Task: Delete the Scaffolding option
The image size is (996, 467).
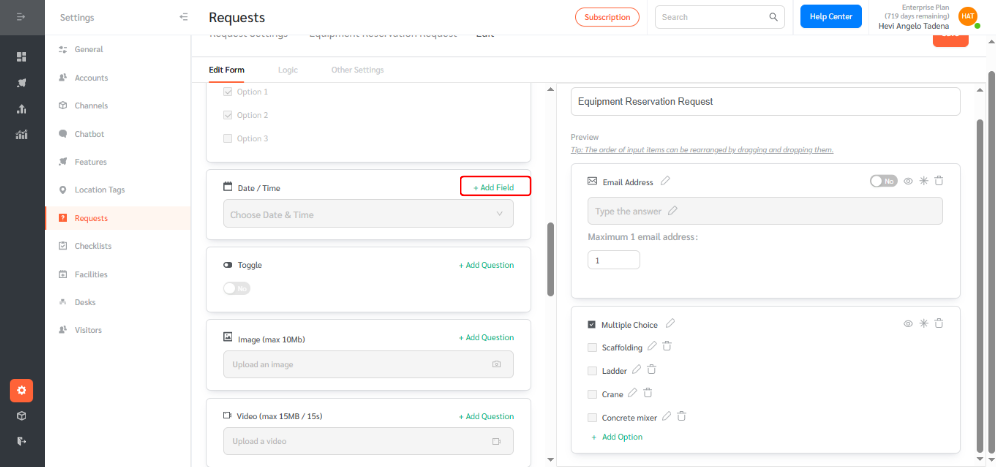Action: [667, 346]
